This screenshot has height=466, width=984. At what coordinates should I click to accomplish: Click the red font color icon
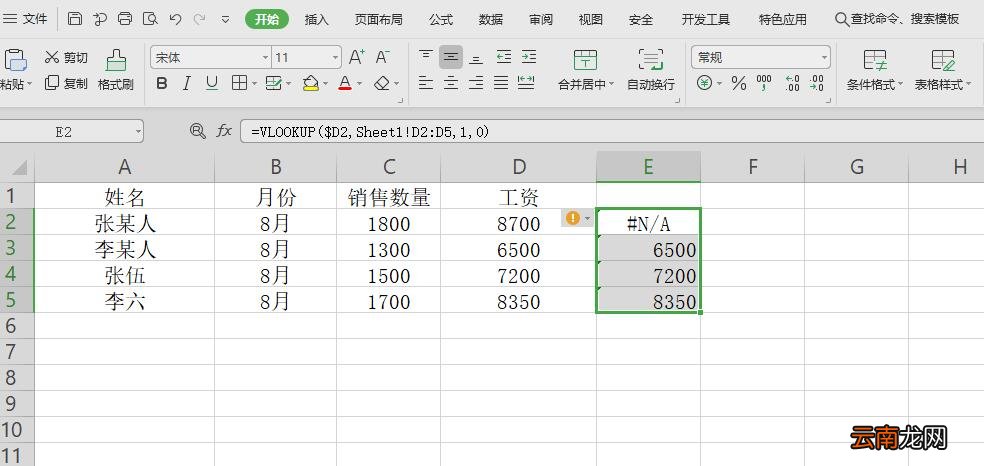(x=345, y=83)
